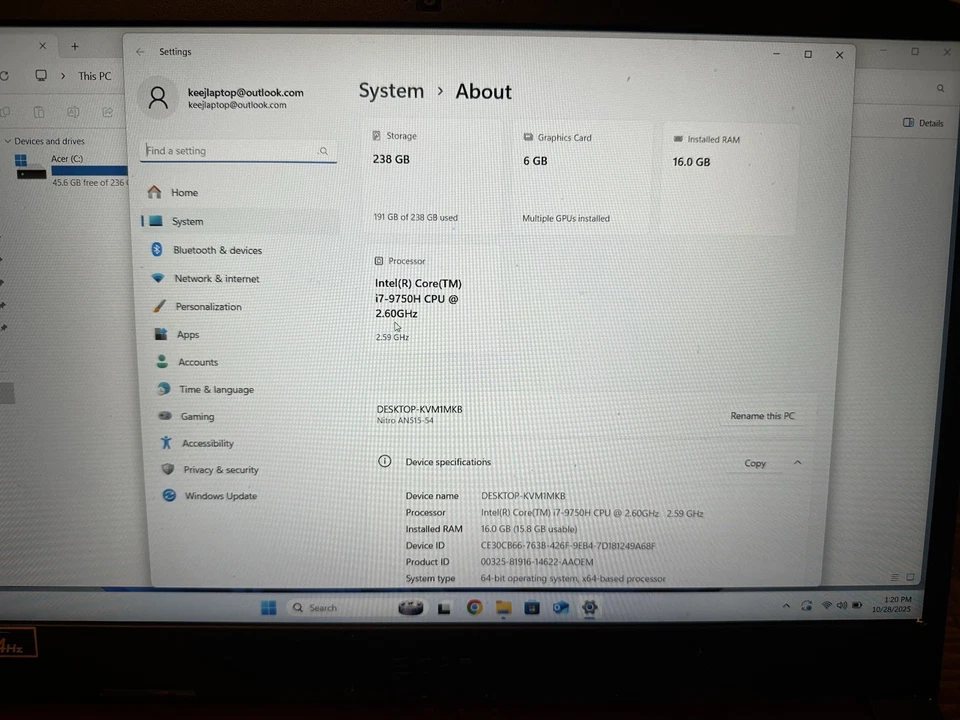Copy the device specifications

(x=755, y=463)
